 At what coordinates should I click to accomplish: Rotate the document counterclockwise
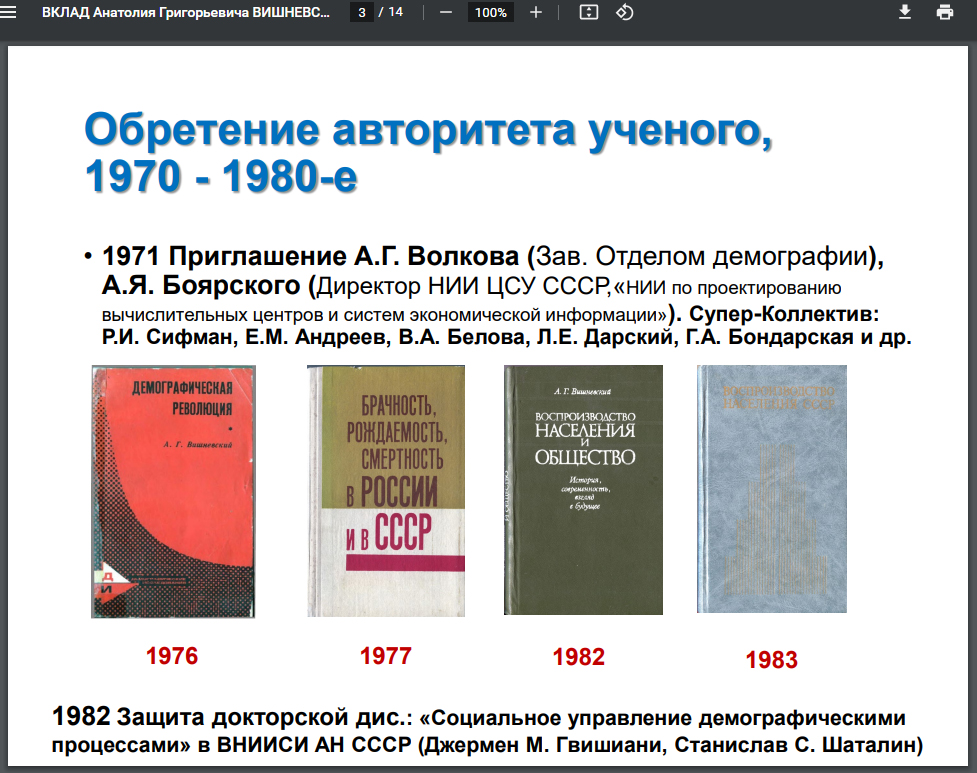pyautogui.click(x=625, y=13)
